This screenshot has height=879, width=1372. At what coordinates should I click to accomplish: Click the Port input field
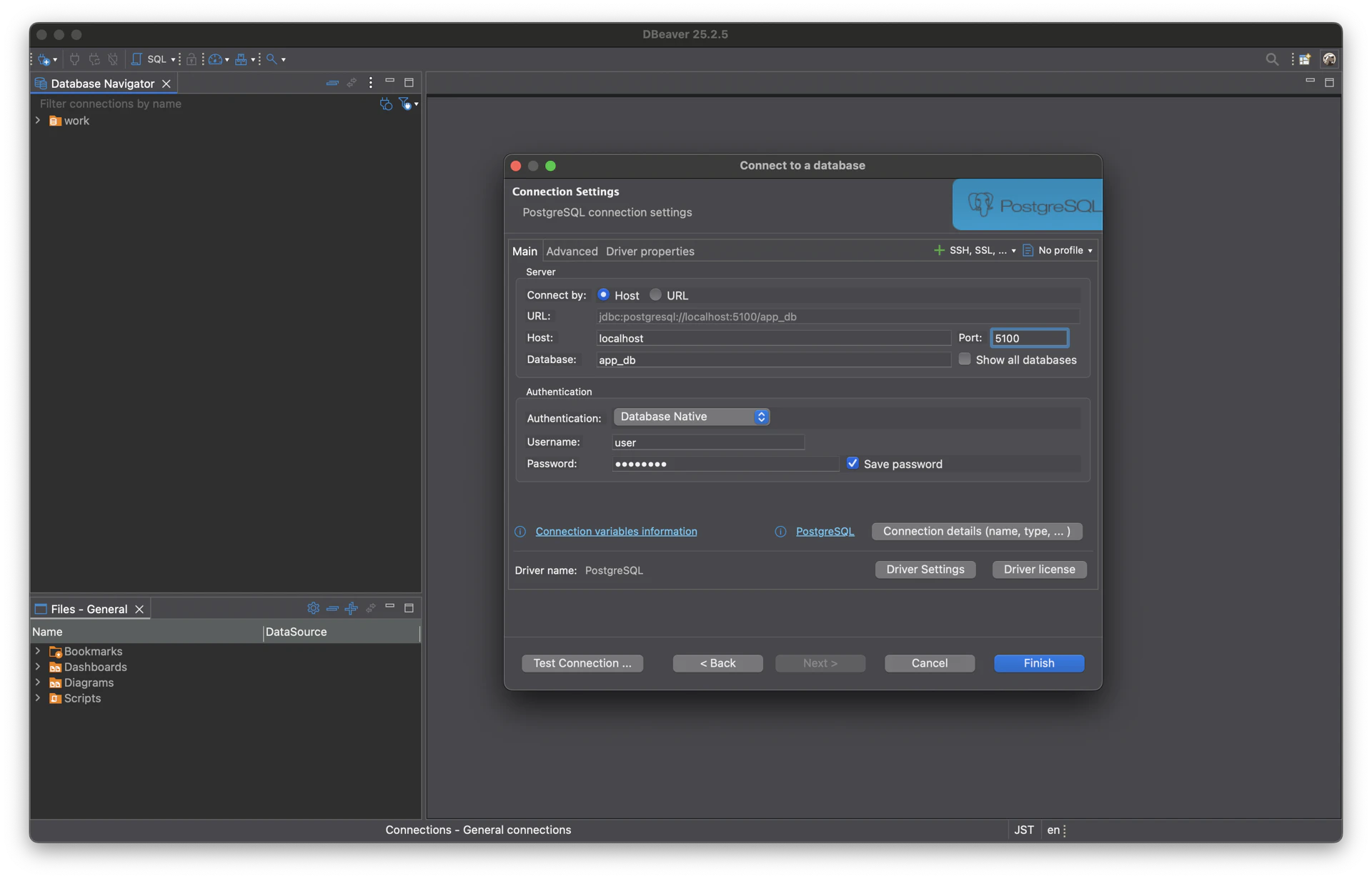tap(1029, 338)
